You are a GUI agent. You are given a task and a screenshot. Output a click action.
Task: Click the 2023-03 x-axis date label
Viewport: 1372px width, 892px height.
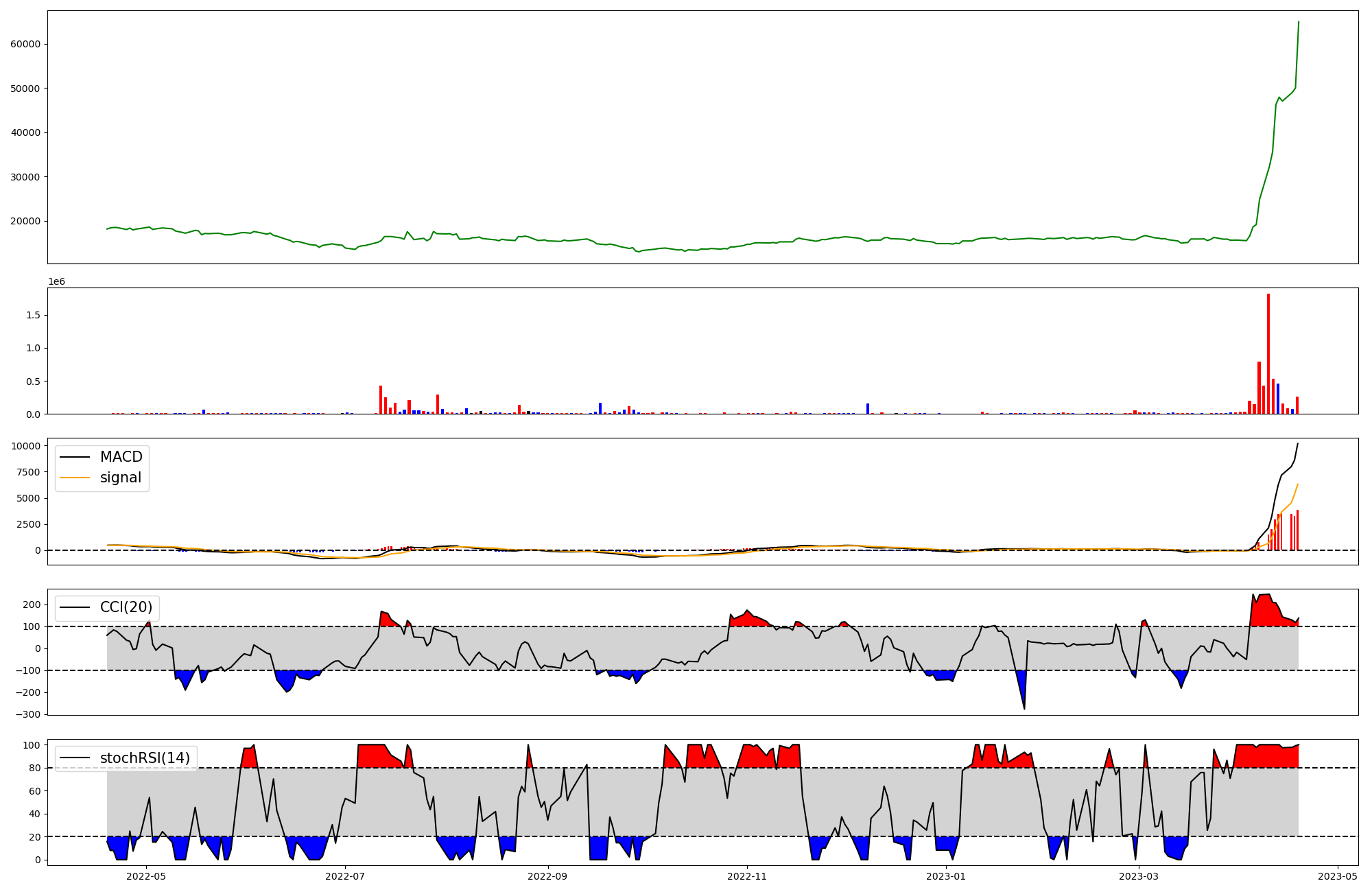1139,876
